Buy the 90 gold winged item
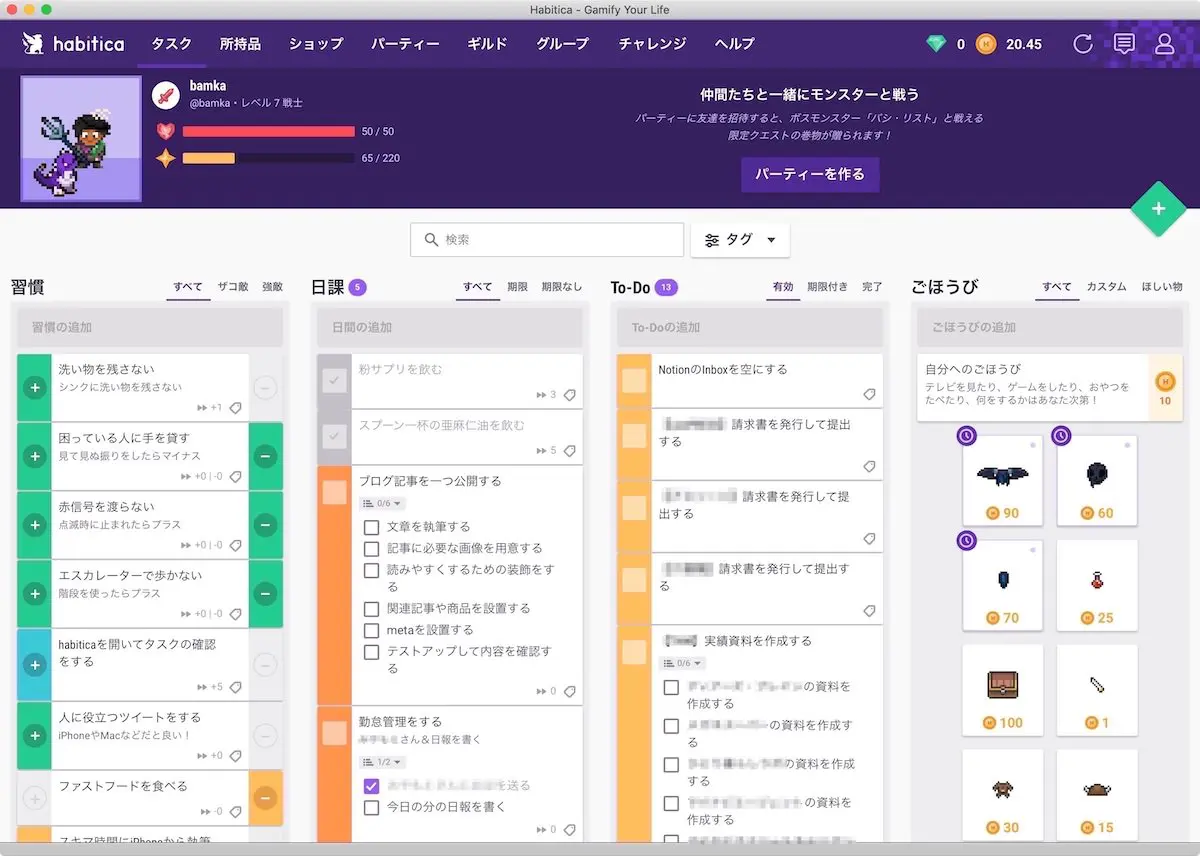 pyautogui.click(x=1003, y=480)
